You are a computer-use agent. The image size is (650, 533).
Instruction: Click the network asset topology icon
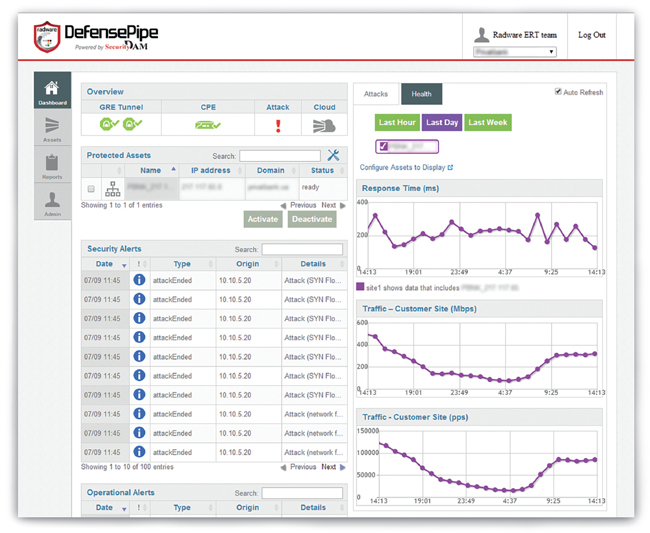point(113,189)
